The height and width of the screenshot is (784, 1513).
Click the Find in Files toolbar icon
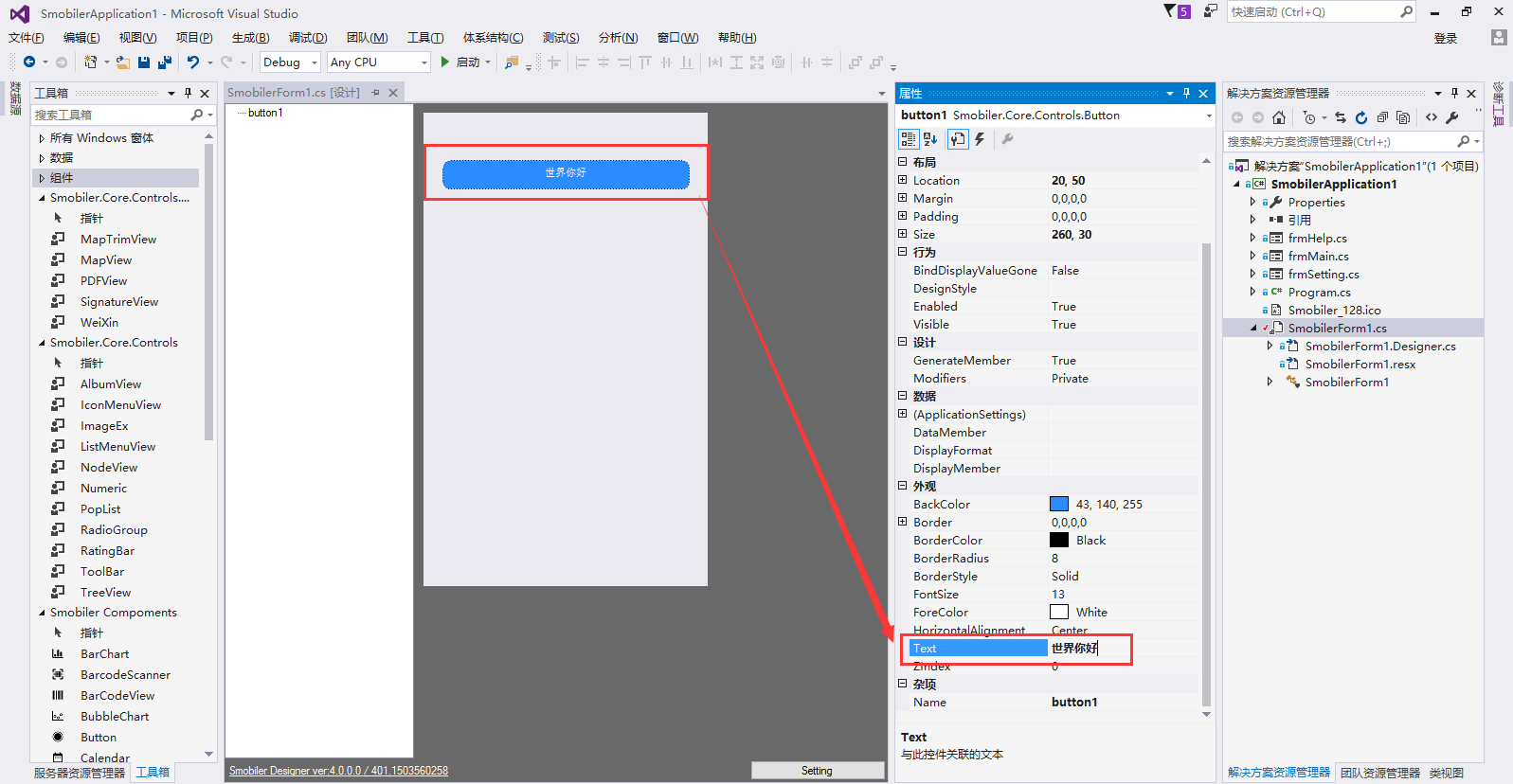(512, 62)
